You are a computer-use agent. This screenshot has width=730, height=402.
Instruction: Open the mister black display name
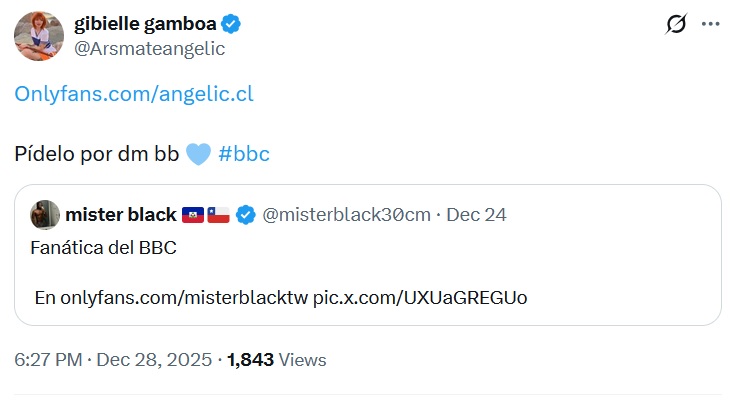pyautogui.click(x=120, y=215)
